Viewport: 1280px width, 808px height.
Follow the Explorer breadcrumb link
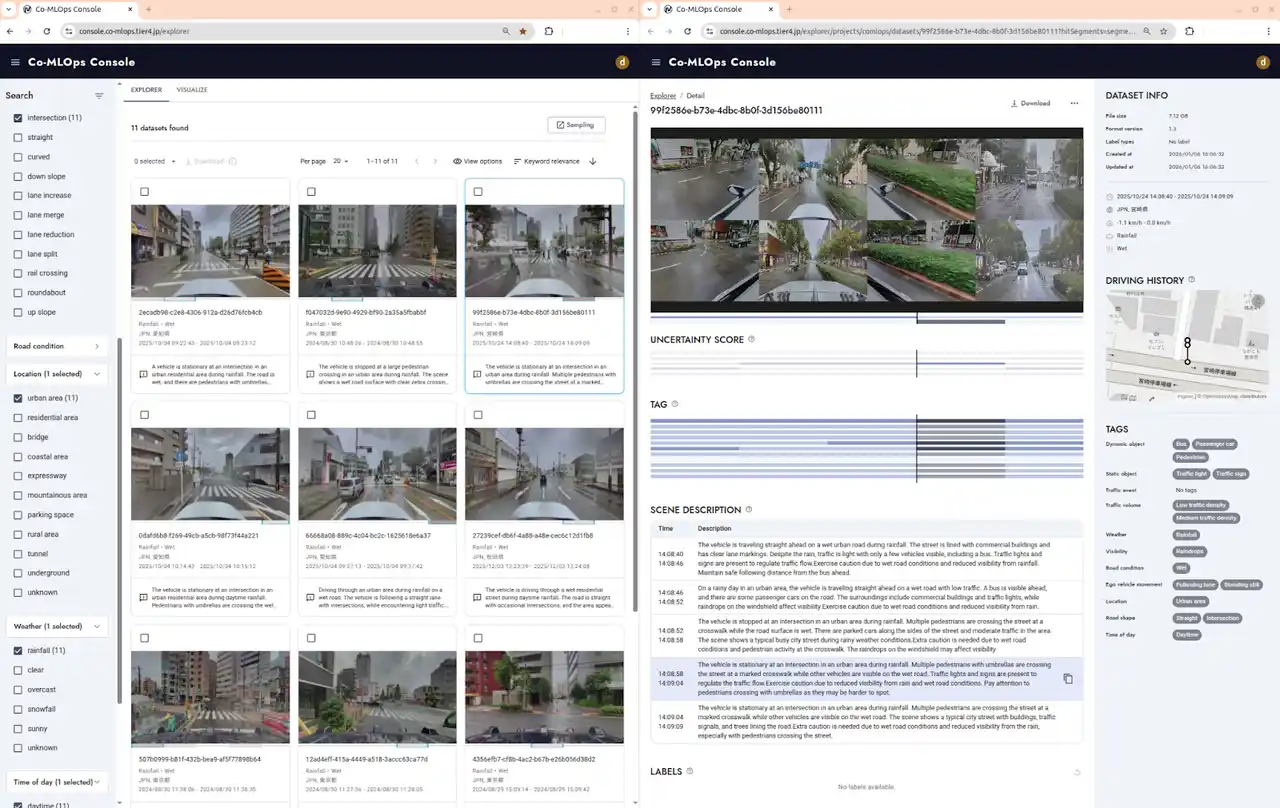point(663,96)
